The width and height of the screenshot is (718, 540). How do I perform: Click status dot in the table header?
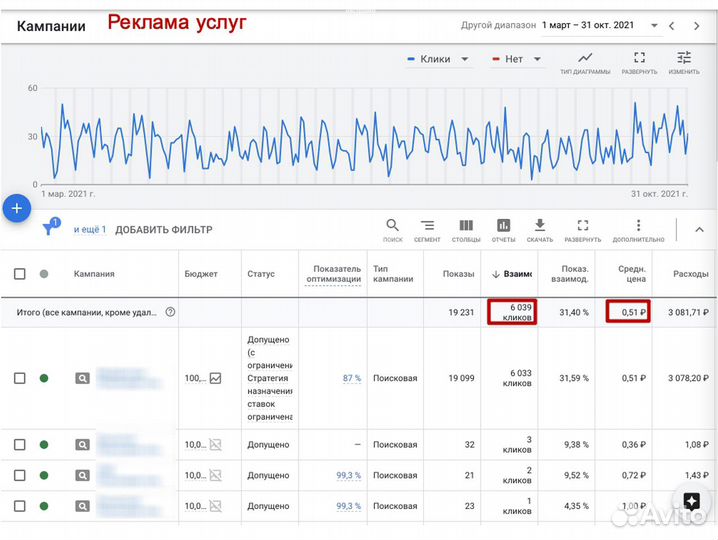click(x=44, y=274)
